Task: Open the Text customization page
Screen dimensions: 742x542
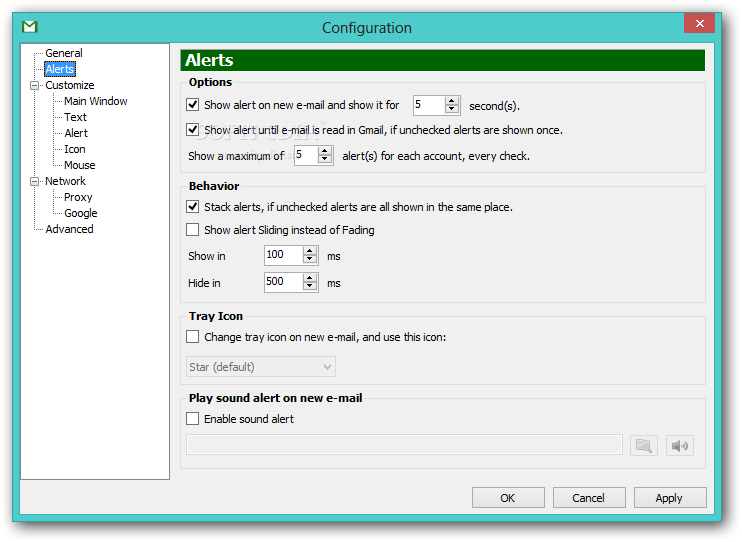Action: [x=75, y=117]
